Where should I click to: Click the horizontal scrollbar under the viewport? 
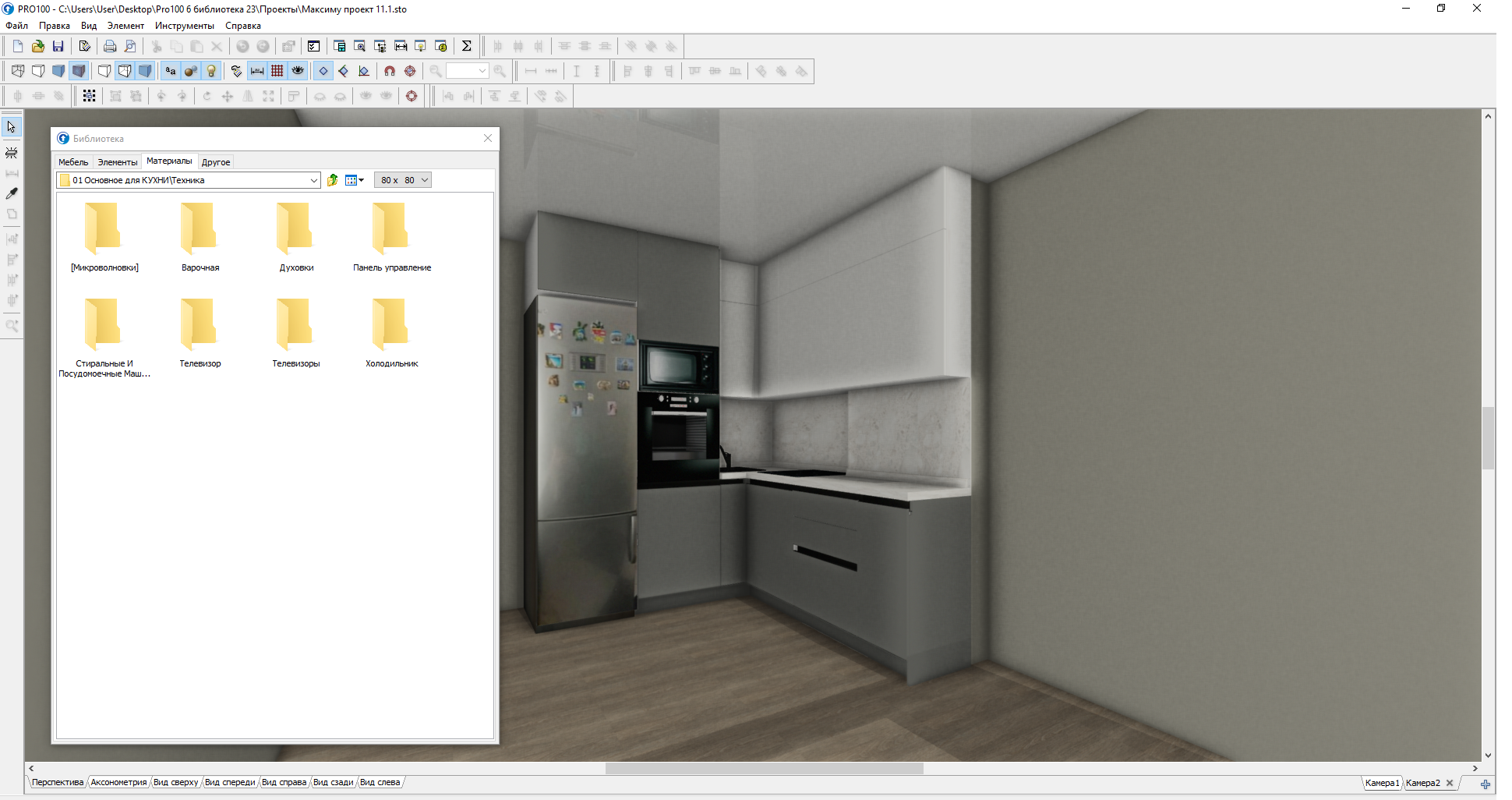[764, 769]
